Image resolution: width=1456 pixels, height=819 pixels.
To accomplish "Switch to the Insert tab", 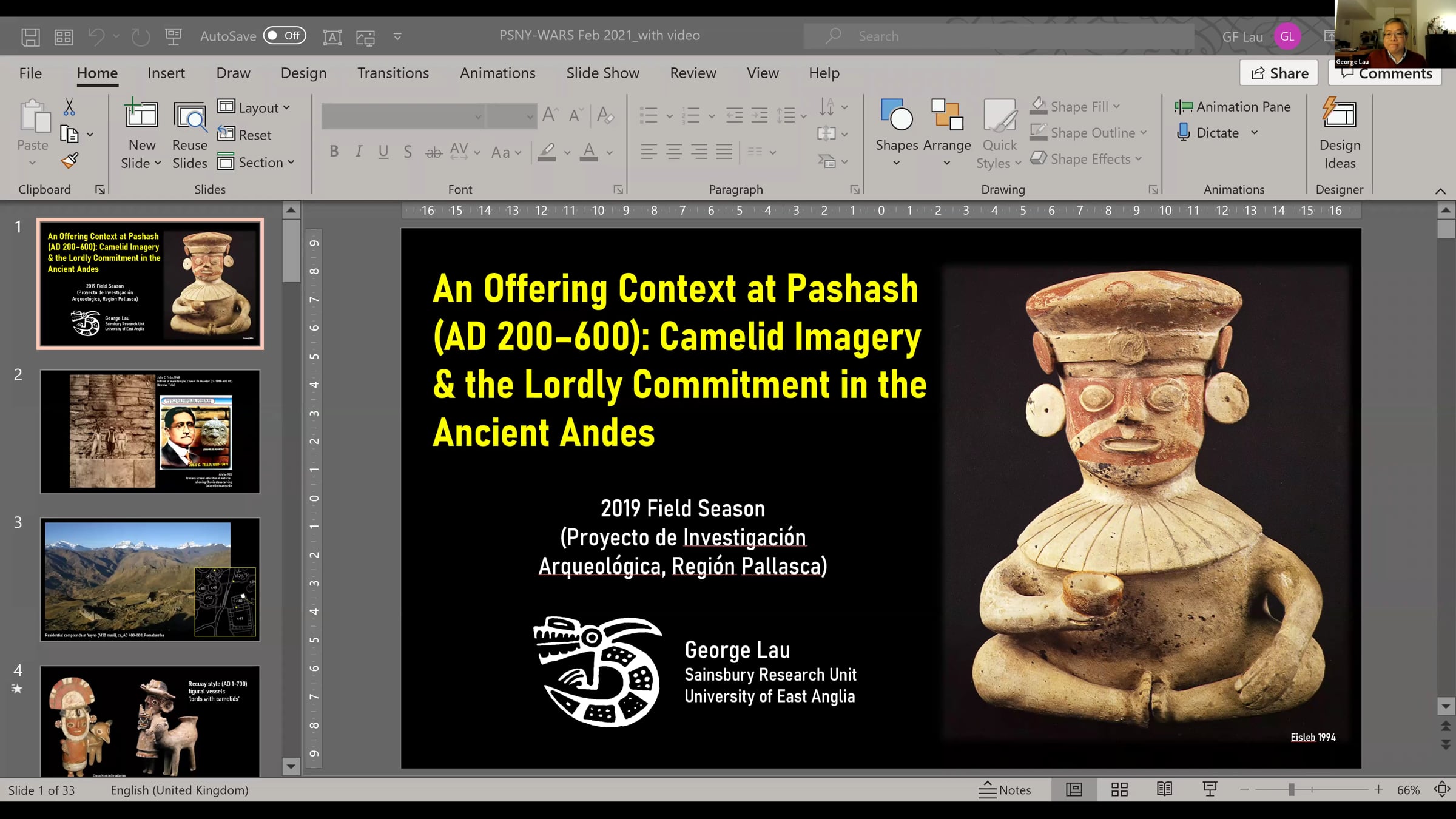I will pyautogui.click(x=166, y=73).
